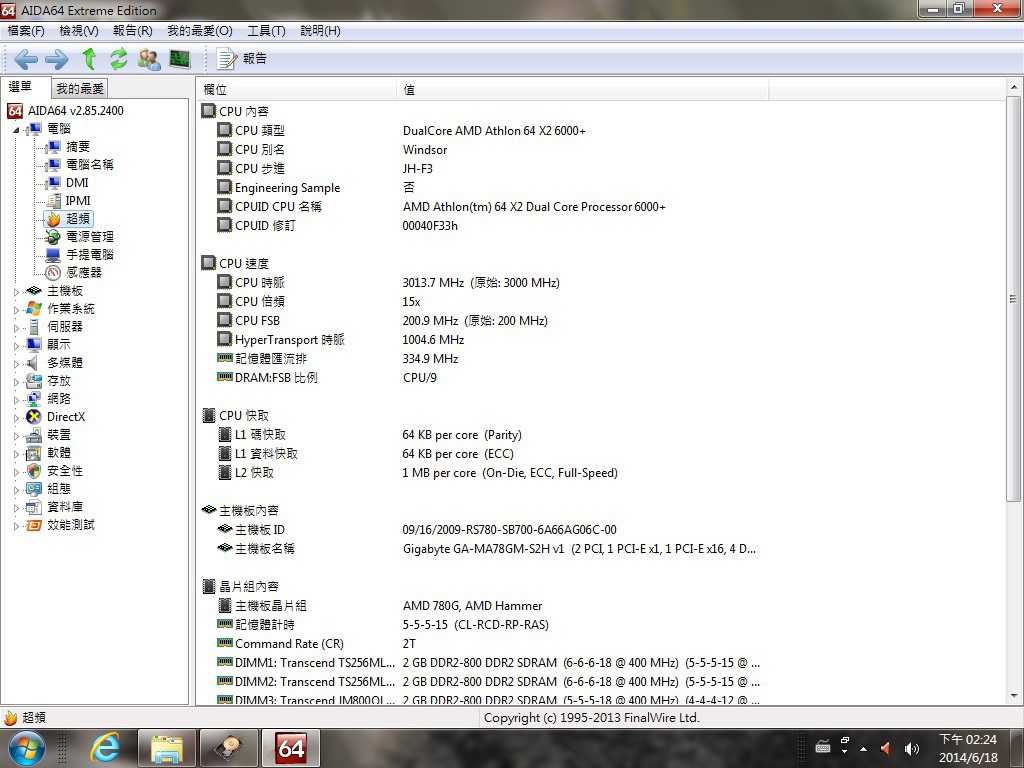
Task: Click the Back navigation arrow
Action: pyautogui.click(x=25, y=59)
